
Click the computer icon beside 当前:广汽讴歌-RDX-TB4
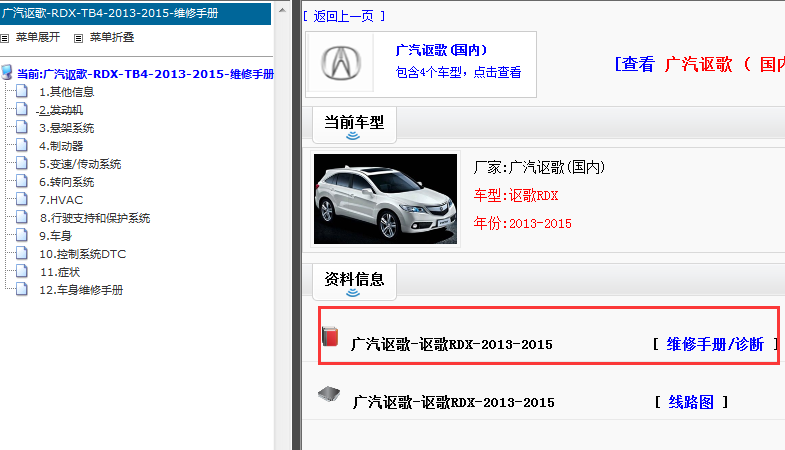tap(7, 72)
